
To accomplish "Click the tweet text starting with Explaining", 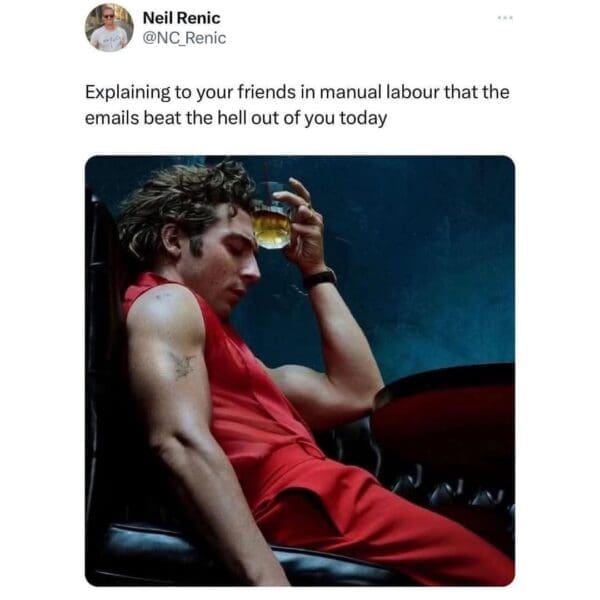I will tap(297, 105).
